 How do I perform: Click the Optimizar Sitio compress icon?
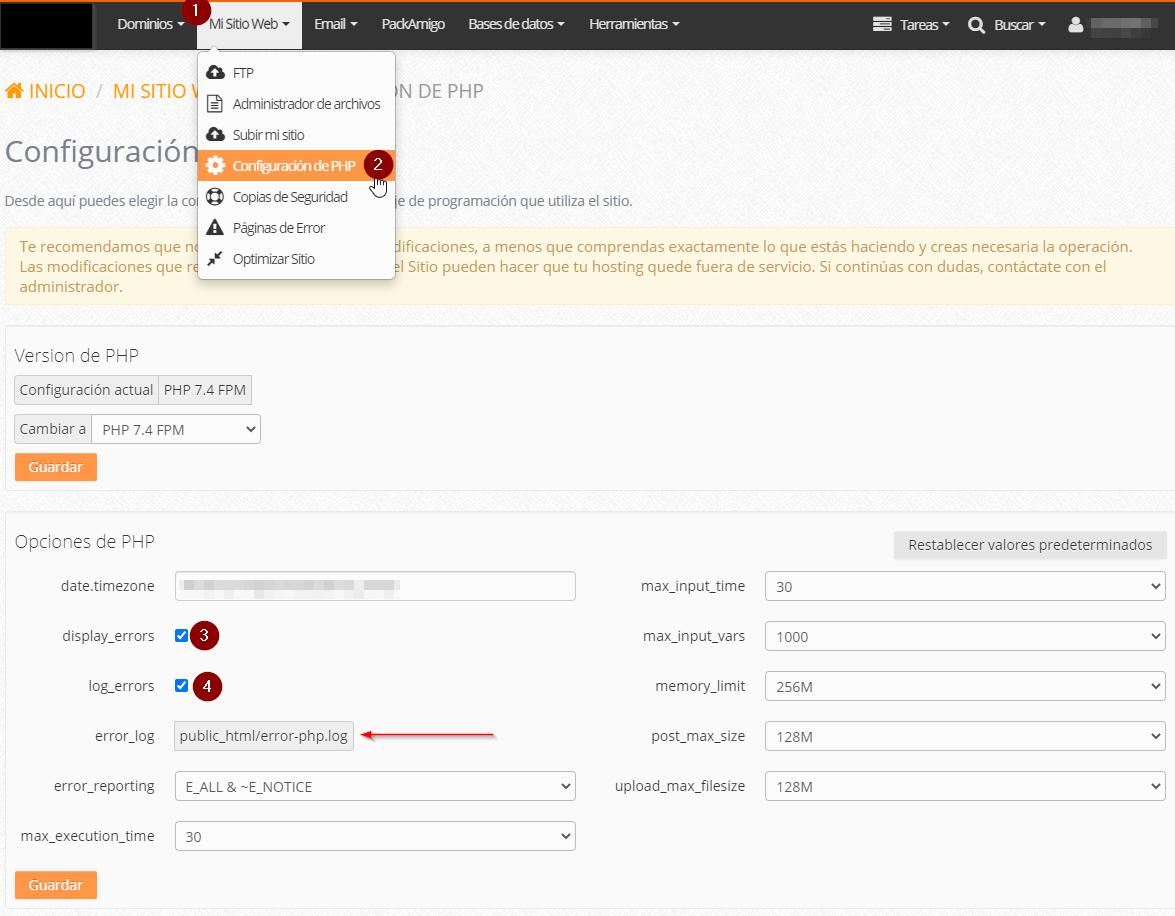pos(215,259)
